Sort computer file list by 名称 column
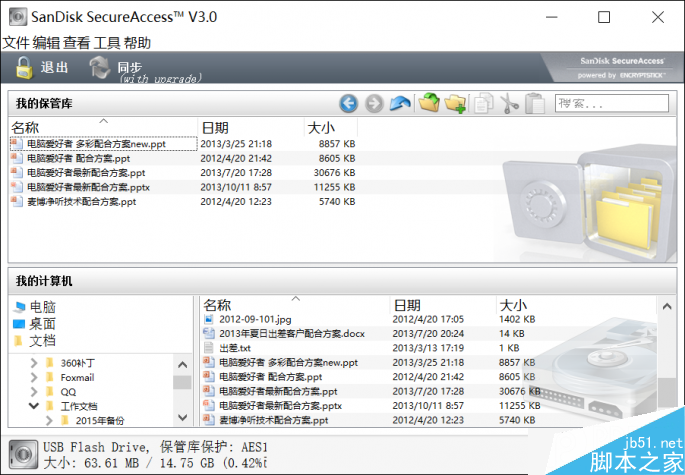The image size is (685, 475). [295, 305]
